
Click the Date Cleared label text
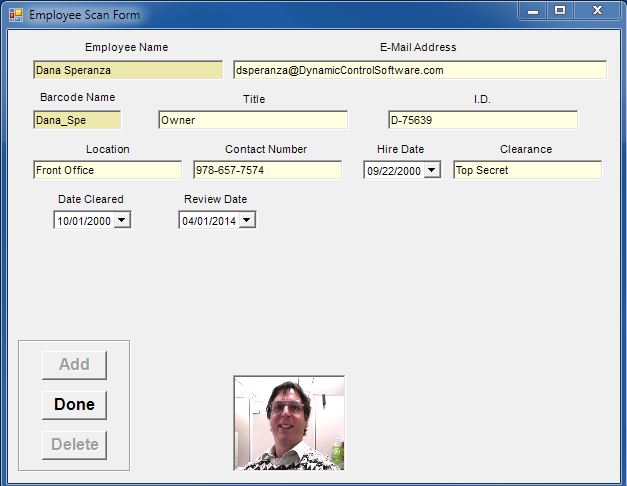[91, 199]
